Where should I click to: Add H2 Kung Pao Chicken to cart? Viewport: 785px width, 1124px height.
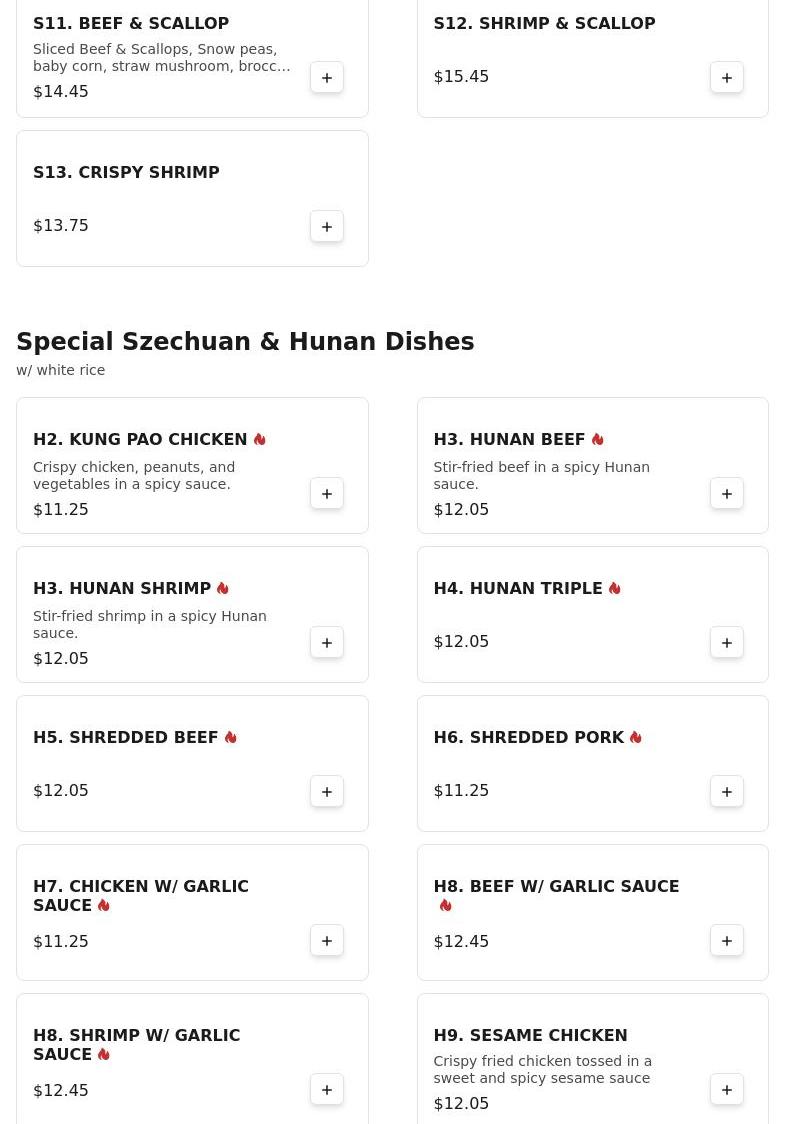pos(327,494)
